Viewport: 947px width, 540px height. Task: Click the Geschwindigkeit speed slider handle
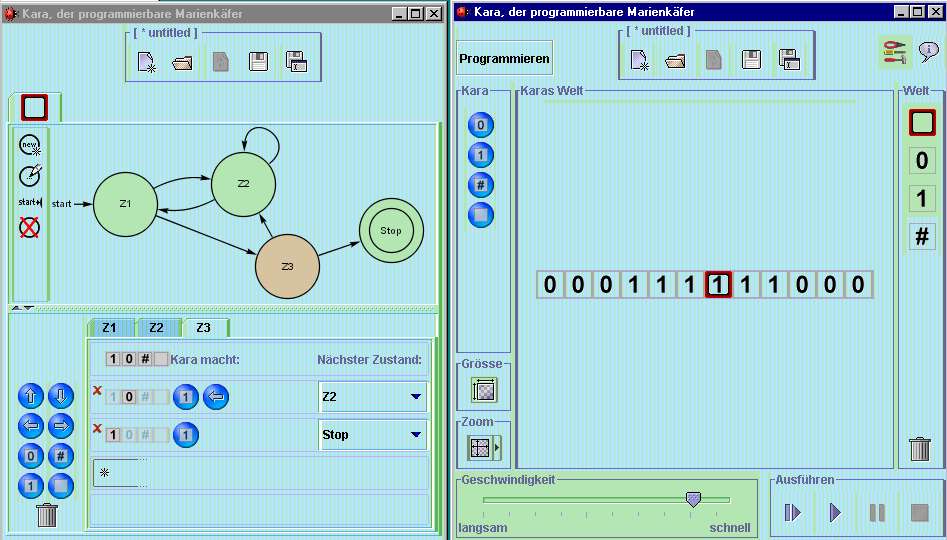(x=693, y=499)
